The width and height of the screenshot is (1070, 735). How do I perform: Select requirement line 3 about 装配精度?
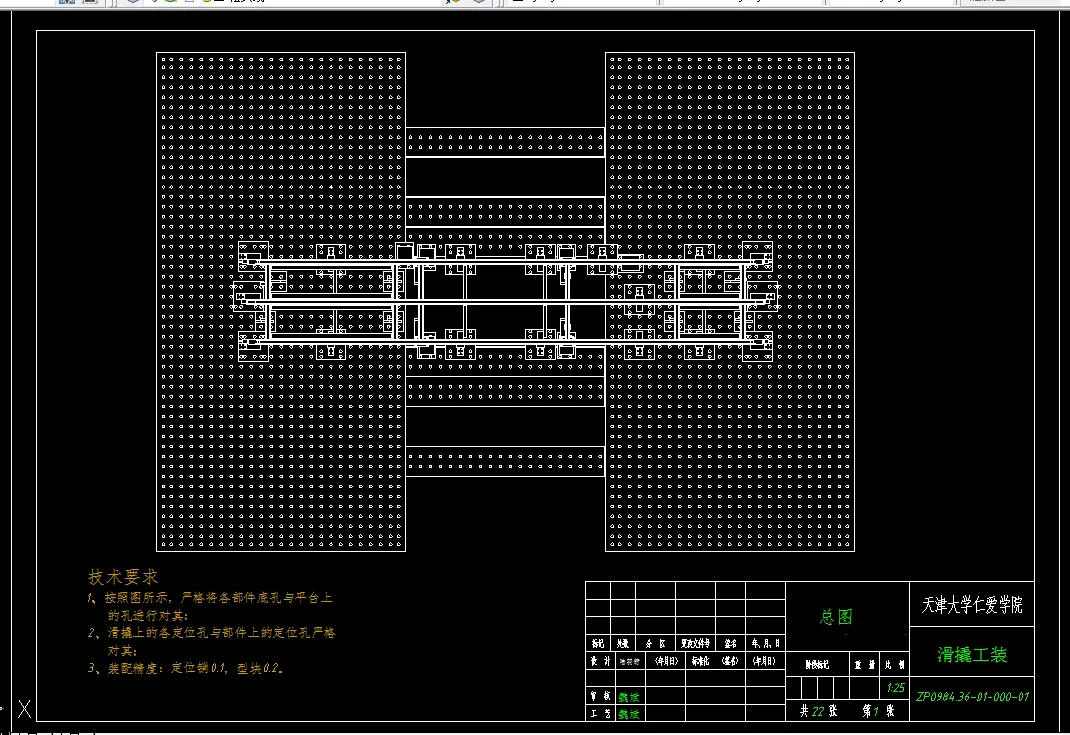185,668
